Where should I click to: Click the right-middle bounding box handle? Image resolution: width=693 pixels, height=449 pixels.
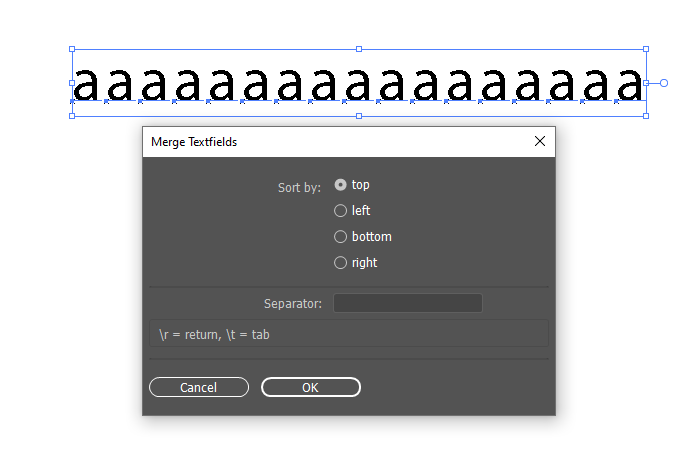[x=646, y=82]
